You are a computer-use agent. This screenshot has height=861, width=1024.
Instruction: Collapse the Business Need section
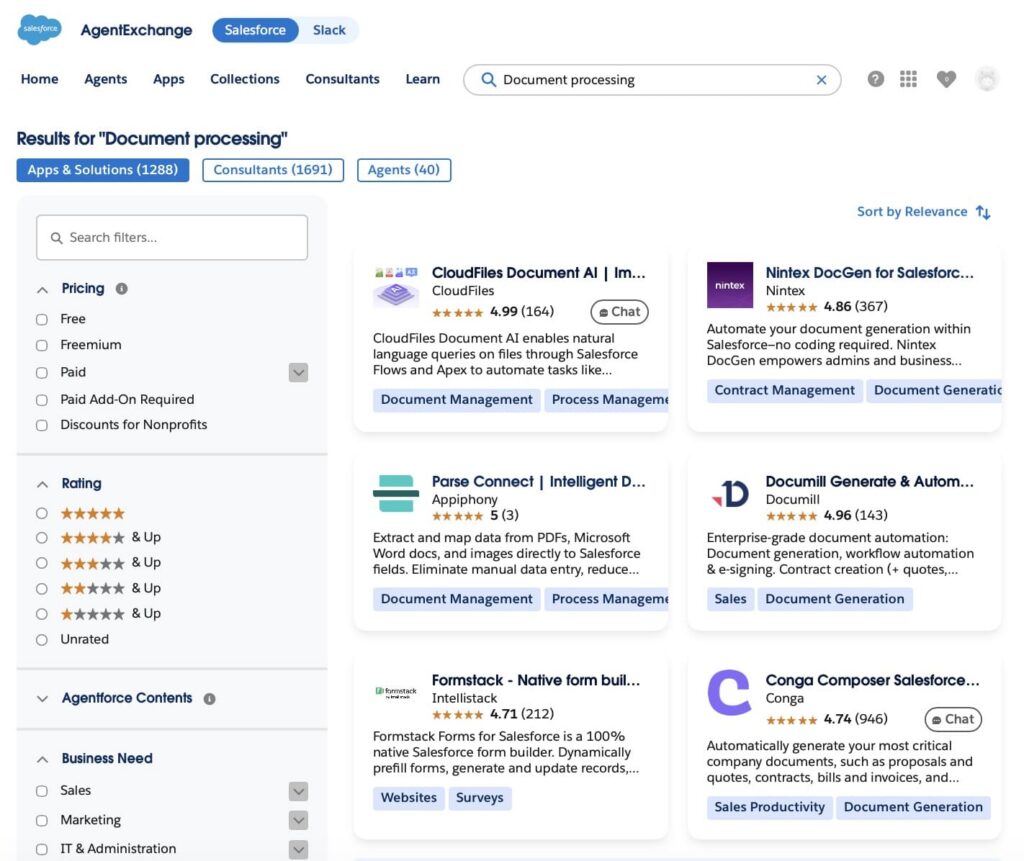(x=42, y=759)
